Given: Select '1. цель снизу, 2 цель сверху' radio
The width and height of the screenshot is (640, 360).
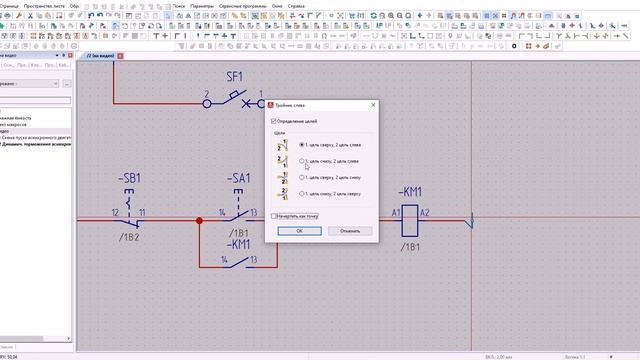Looking at the screenshot, I should point(302,194).
